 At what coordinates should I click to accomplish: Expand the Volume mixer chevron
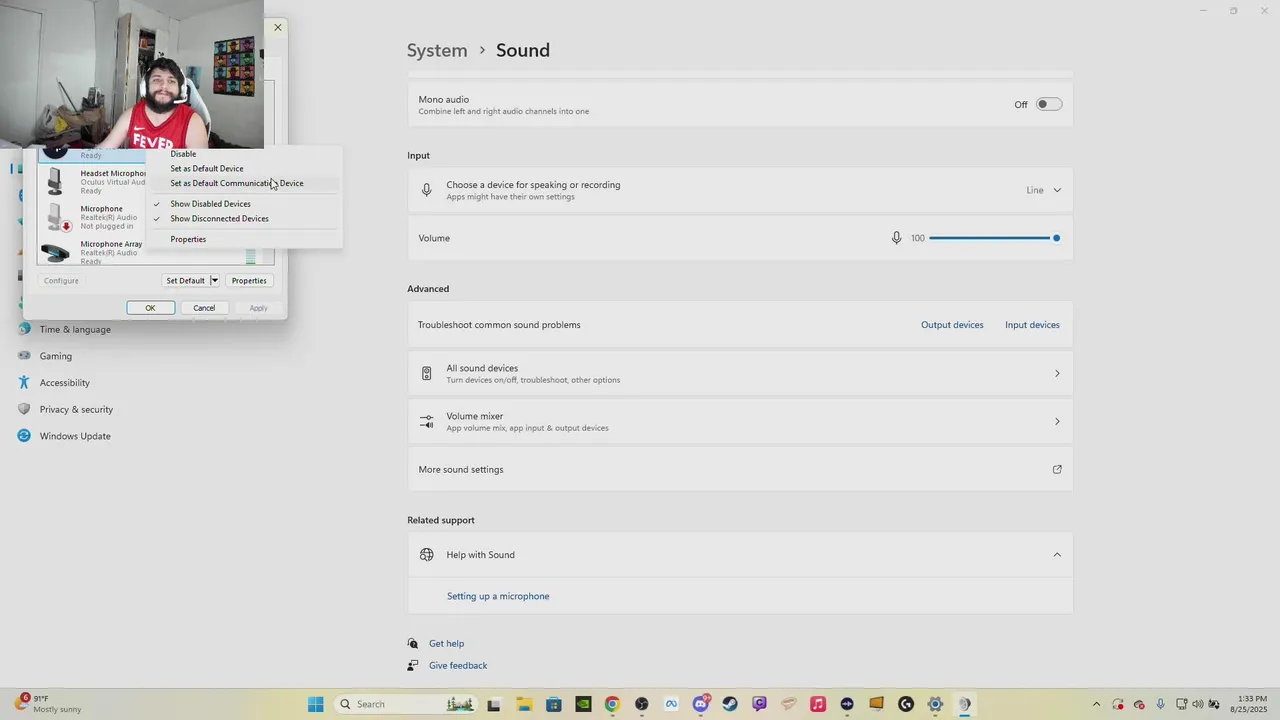point(1057,421)
